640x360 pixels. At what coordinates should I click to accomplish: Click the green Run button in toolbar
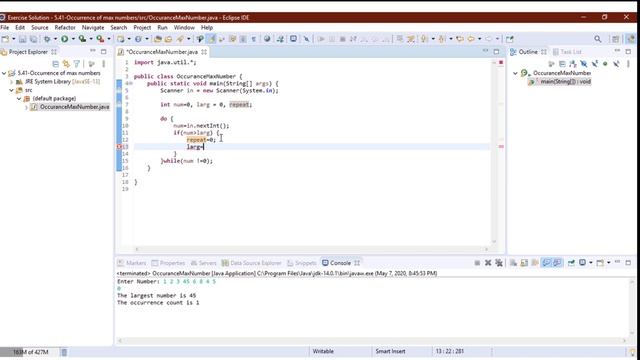point(64,39)
